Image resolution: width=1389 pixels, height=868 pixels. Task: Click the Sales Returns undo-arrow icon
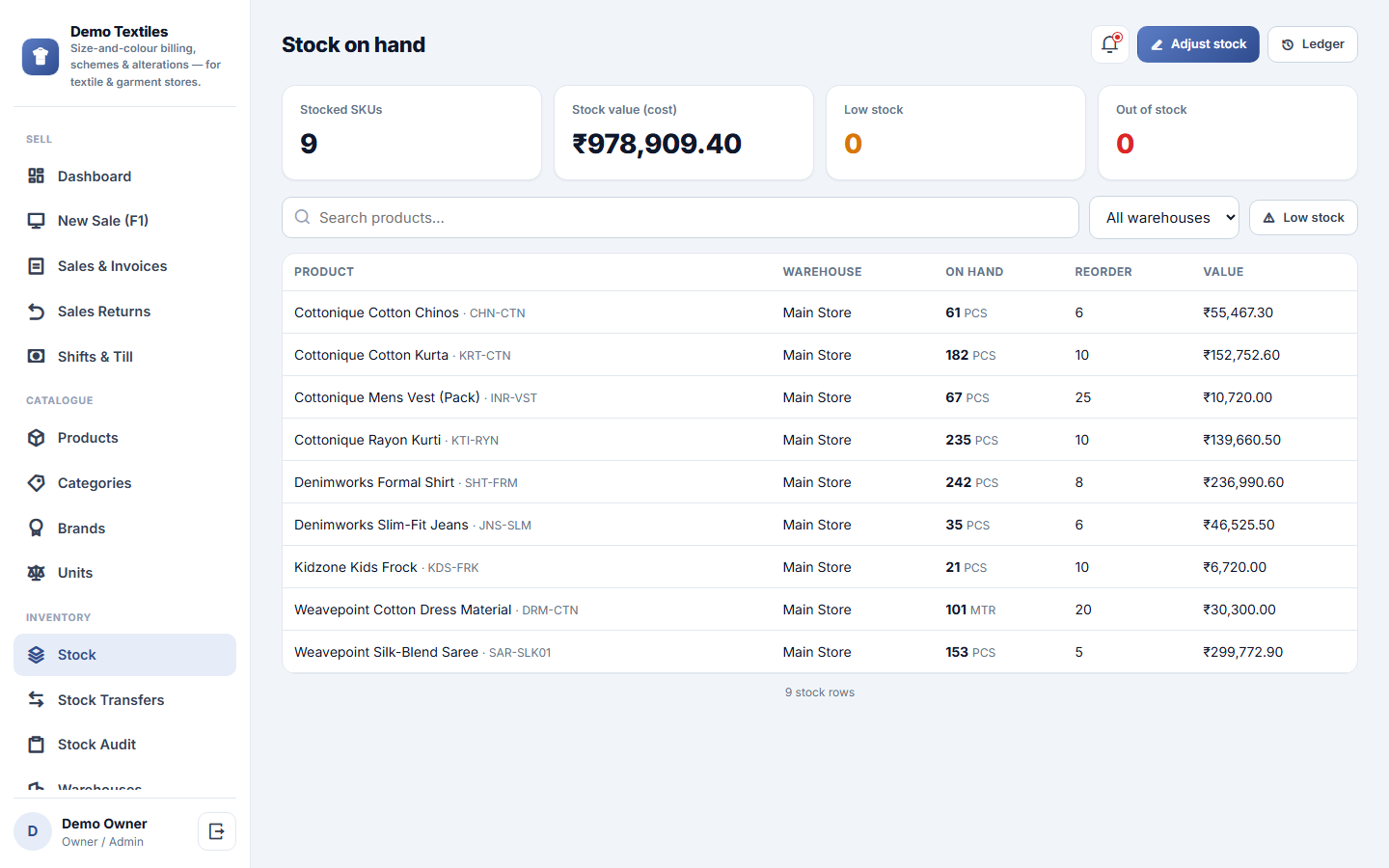click(x=37, y=312)
